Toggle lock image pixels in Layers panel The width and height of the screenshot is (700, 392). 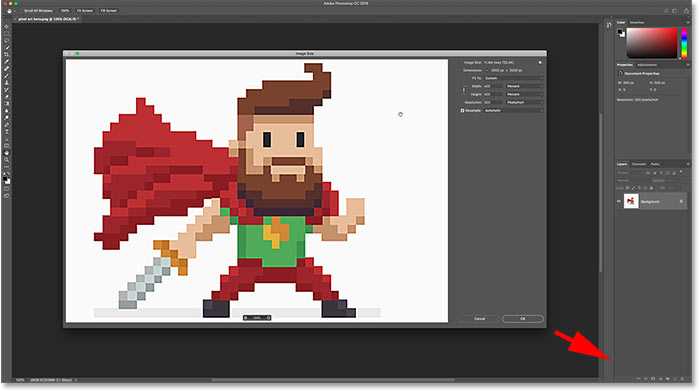click(x=633, y=188)
